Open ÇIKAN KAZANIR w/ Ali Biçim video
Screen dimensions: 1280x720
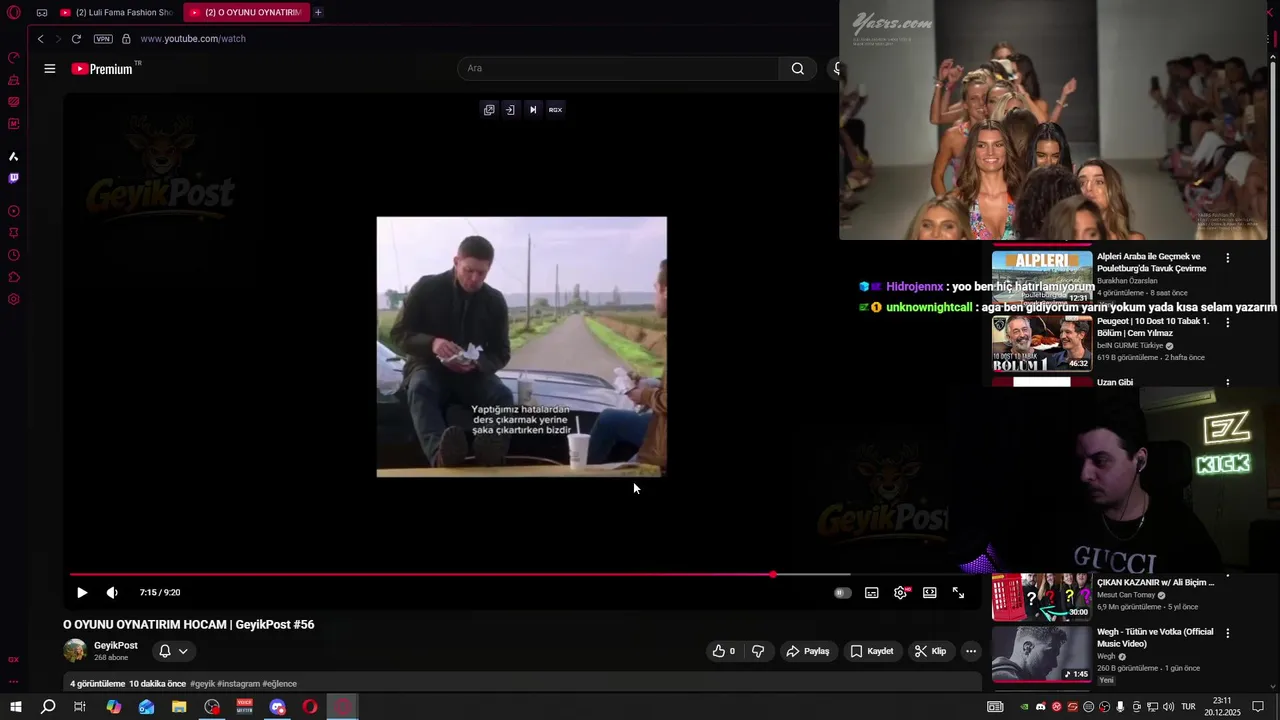(1042, 597)
